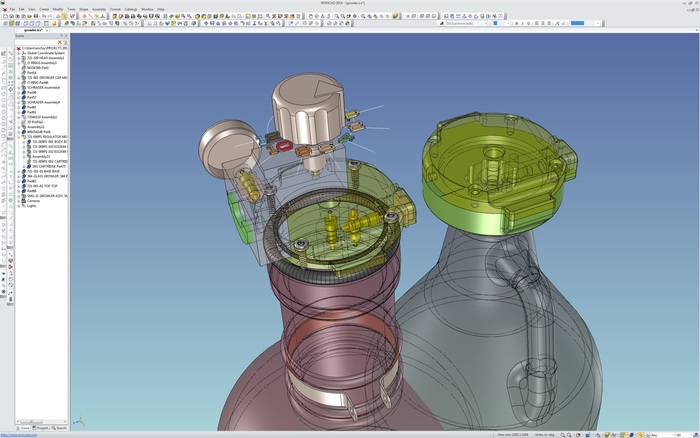Expand the Cameras node
Viewport: 700px width, 438px height.
pos(19,201)
